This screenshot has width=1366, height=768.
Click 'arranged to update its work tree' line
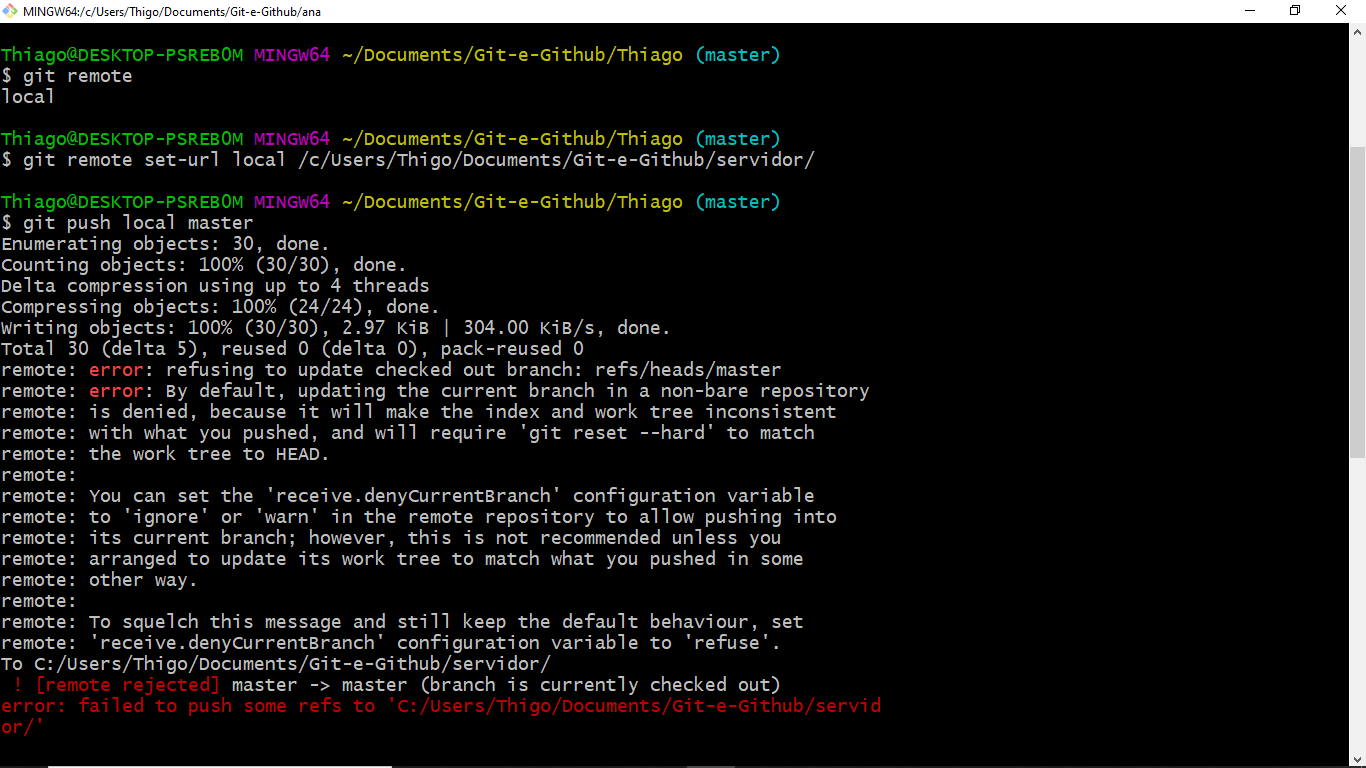(402, 559)
